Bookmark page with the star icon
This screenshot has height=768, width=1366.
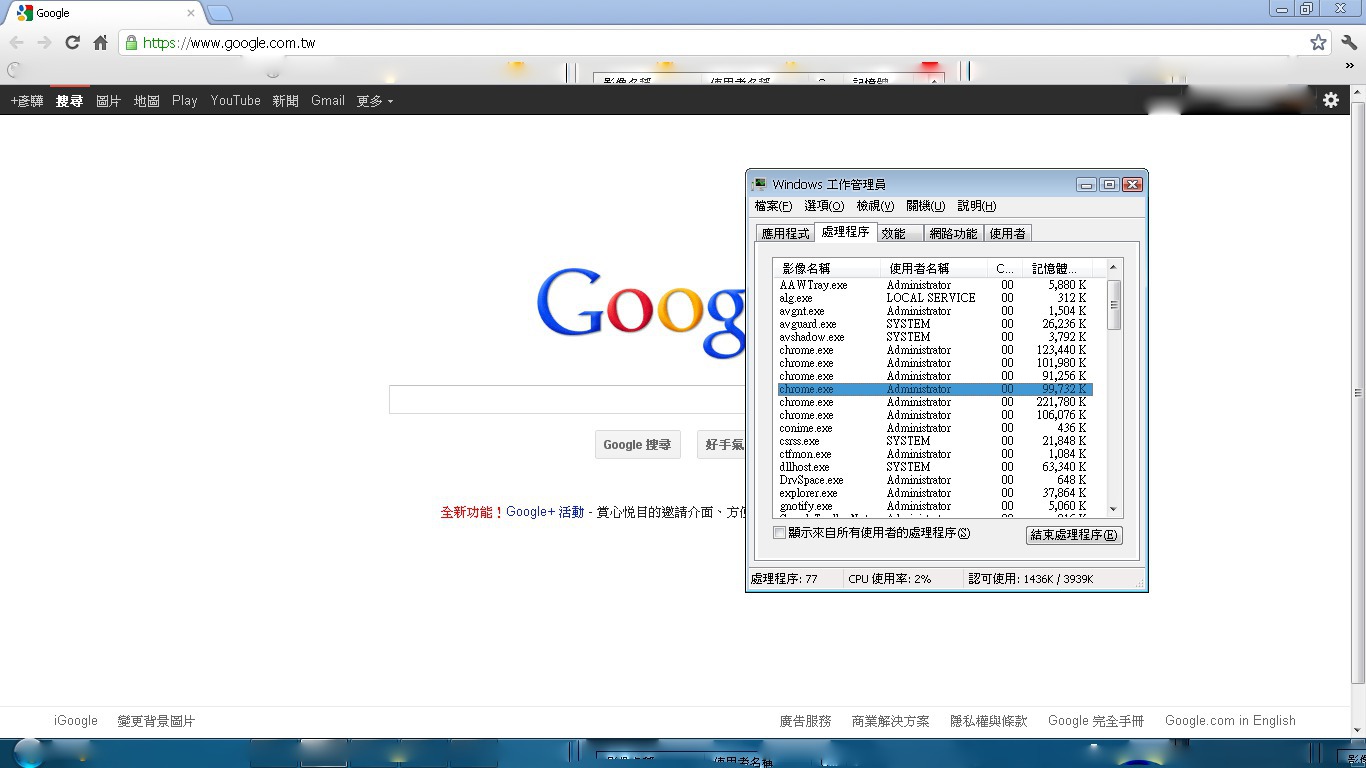click(1318, 43)
